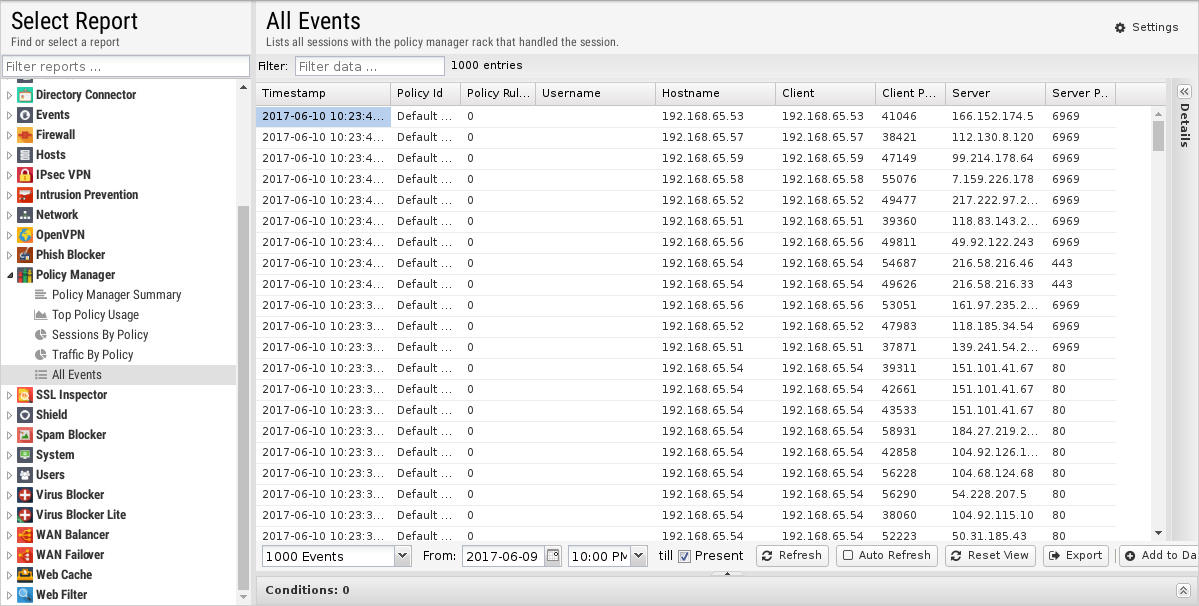
Task: Expand the Details side panel arrows
Action: [1184, 91]
